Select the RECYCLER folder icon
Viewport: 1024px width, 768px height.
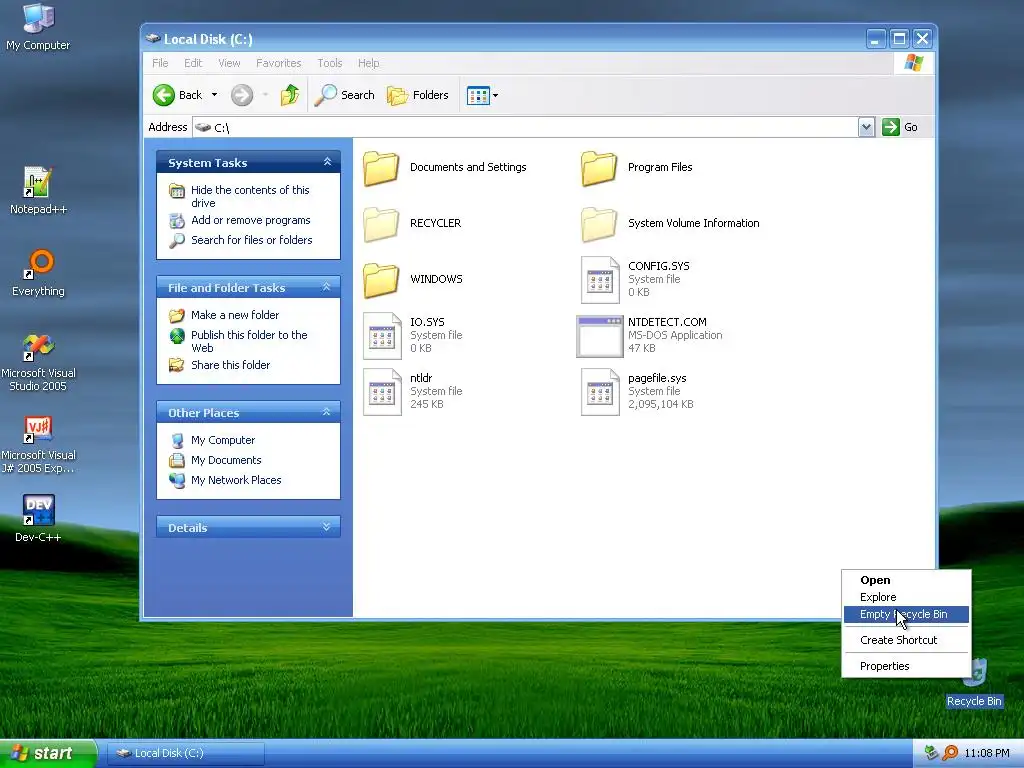[381, 224]
